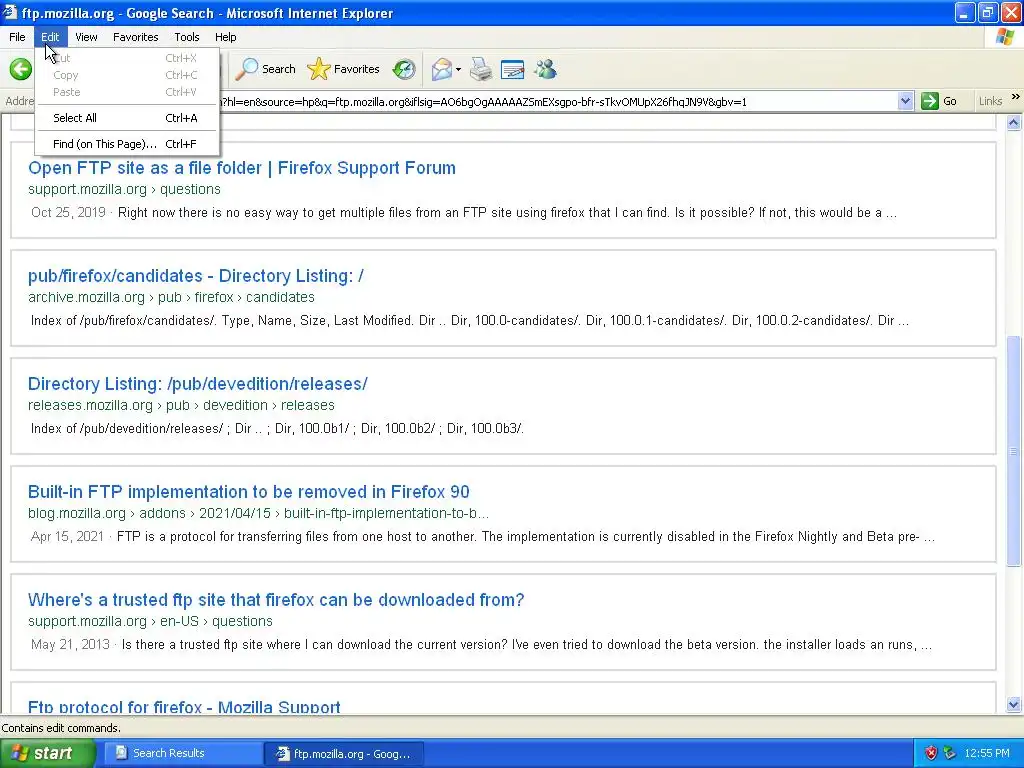Open Directory Listing /pub/devedition/releases/ link
This screenshot has width=1024, height=768.
click(198, 384)
